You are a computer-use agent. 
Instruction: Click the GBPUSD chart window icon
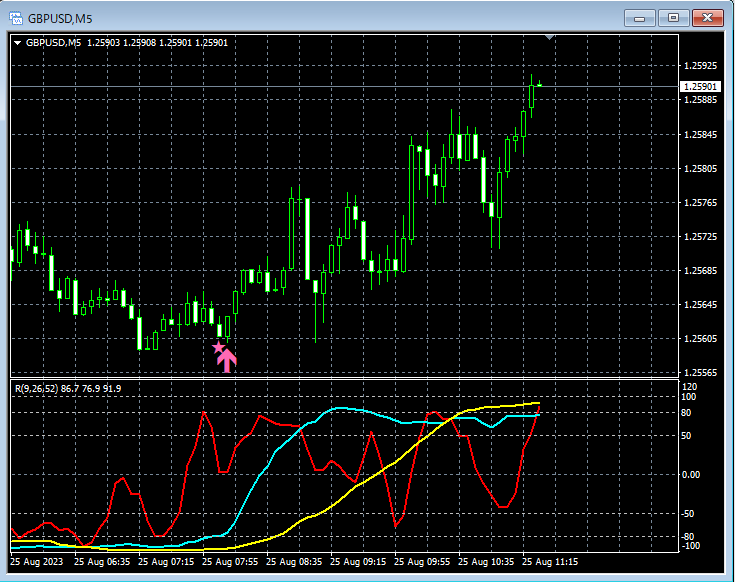16,18
